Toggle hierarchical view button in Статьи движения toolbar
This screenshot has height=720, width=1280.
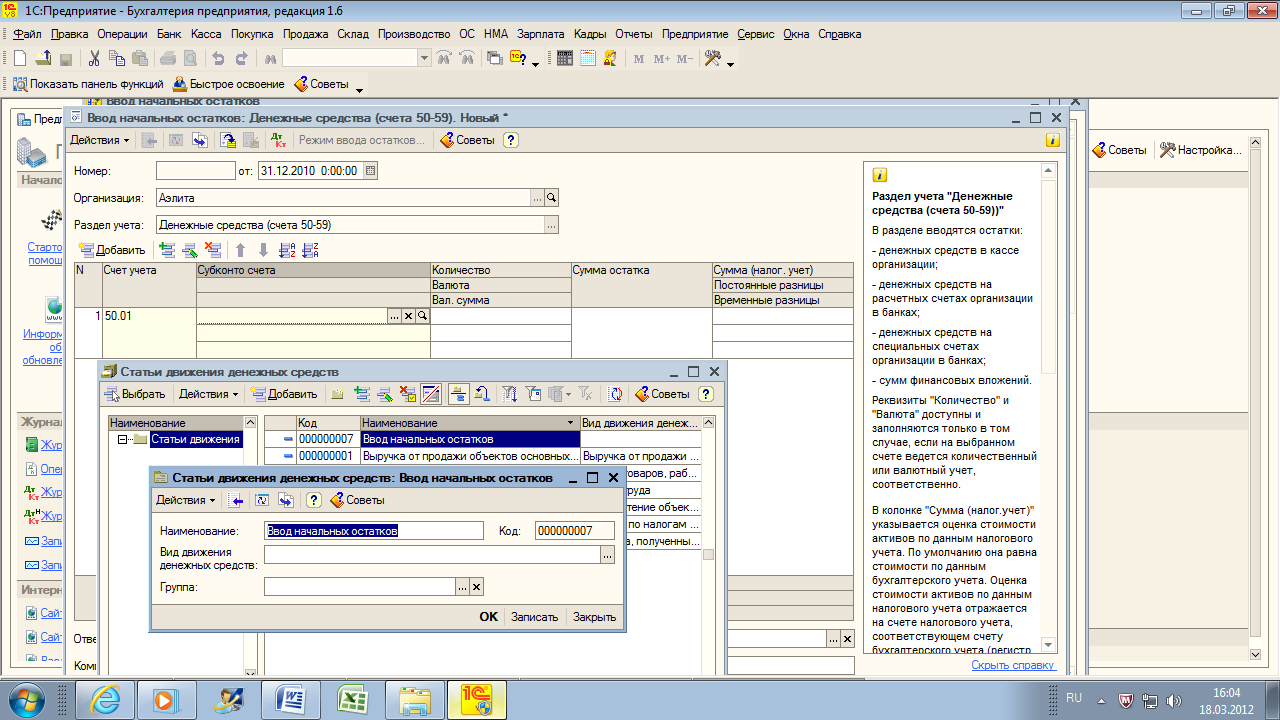(x=460, y=394)
